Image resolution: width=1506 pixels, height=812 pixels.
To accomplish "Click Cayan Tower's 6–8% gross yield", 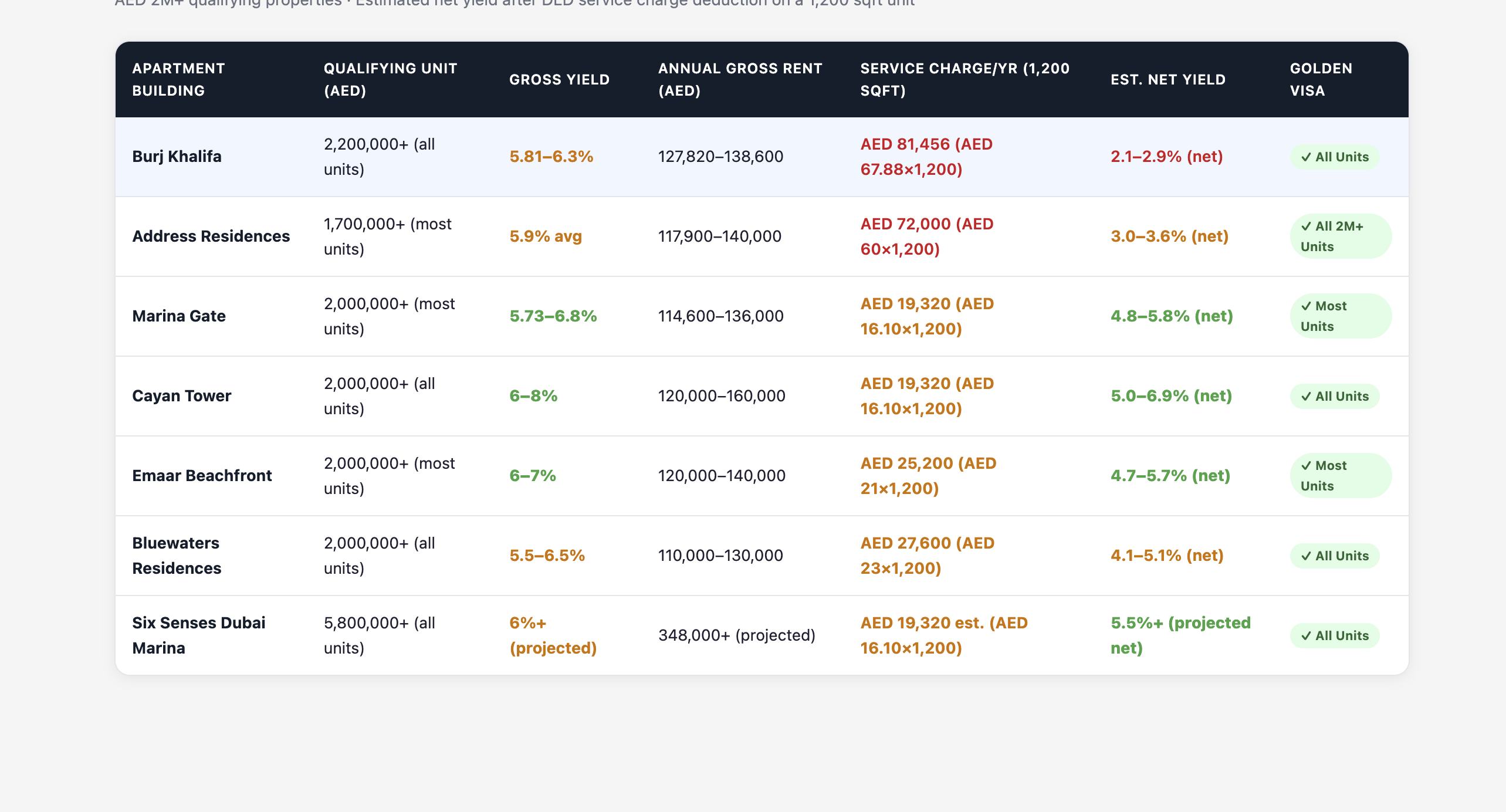I will tap(533, 396).
